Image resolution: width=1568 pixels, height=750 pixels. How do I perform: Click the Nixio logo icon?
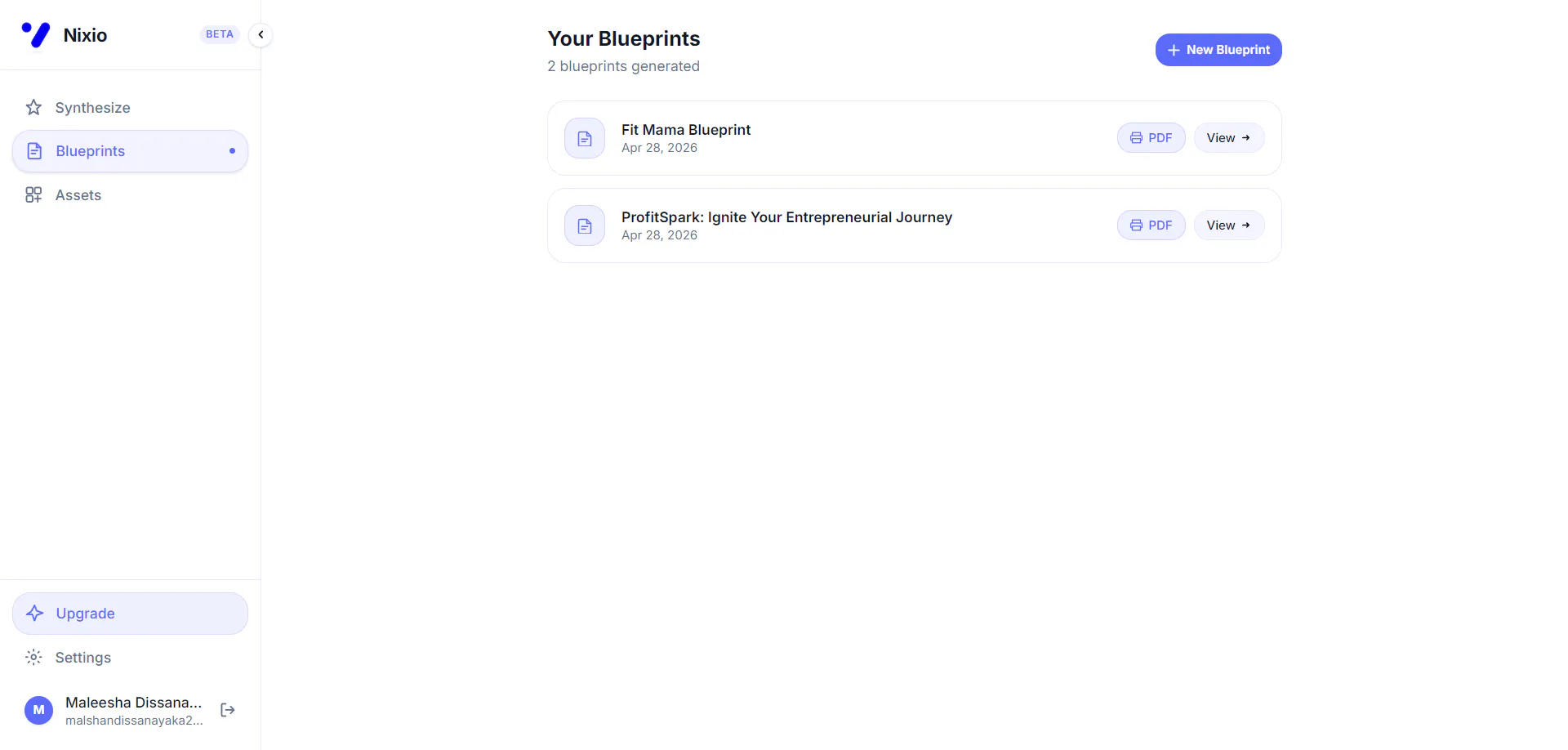tap(35, 34)
